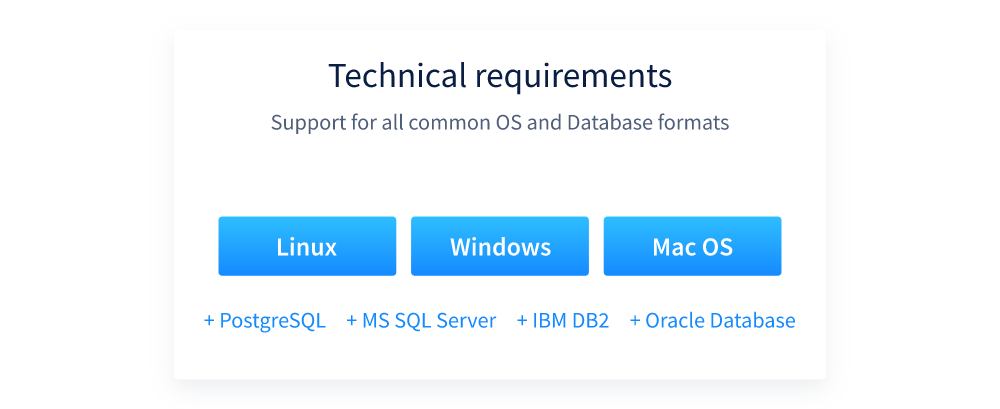Click the plus sign before PostgreSQL
The height and width of the screenshot is (409, 1000).
[209, 321]
